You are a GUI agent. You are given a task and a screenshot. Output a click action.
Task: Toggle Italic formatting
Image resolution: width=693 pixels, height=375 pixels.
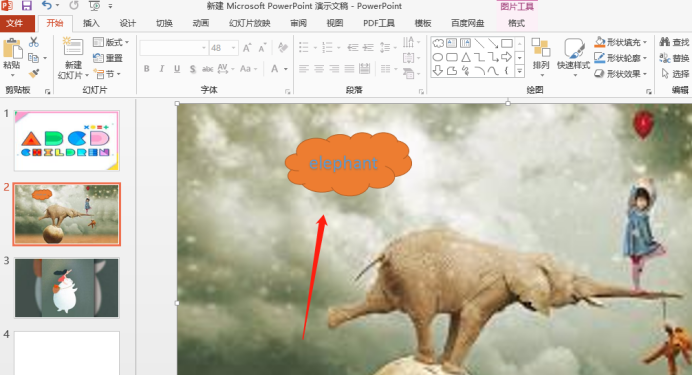(162, 69)
